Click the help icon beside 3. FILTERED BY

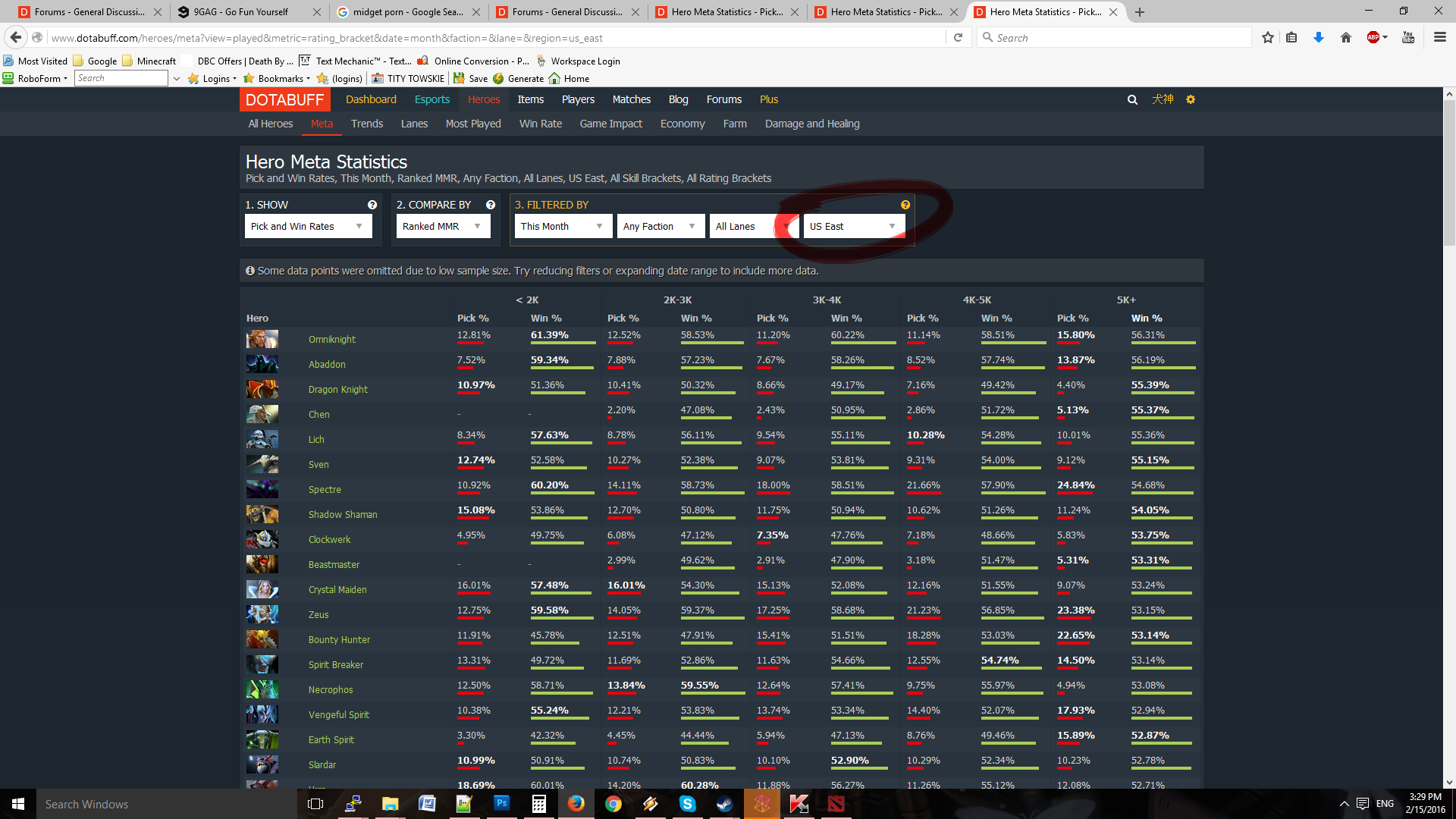pyautogui.click(x=905, y=205)
